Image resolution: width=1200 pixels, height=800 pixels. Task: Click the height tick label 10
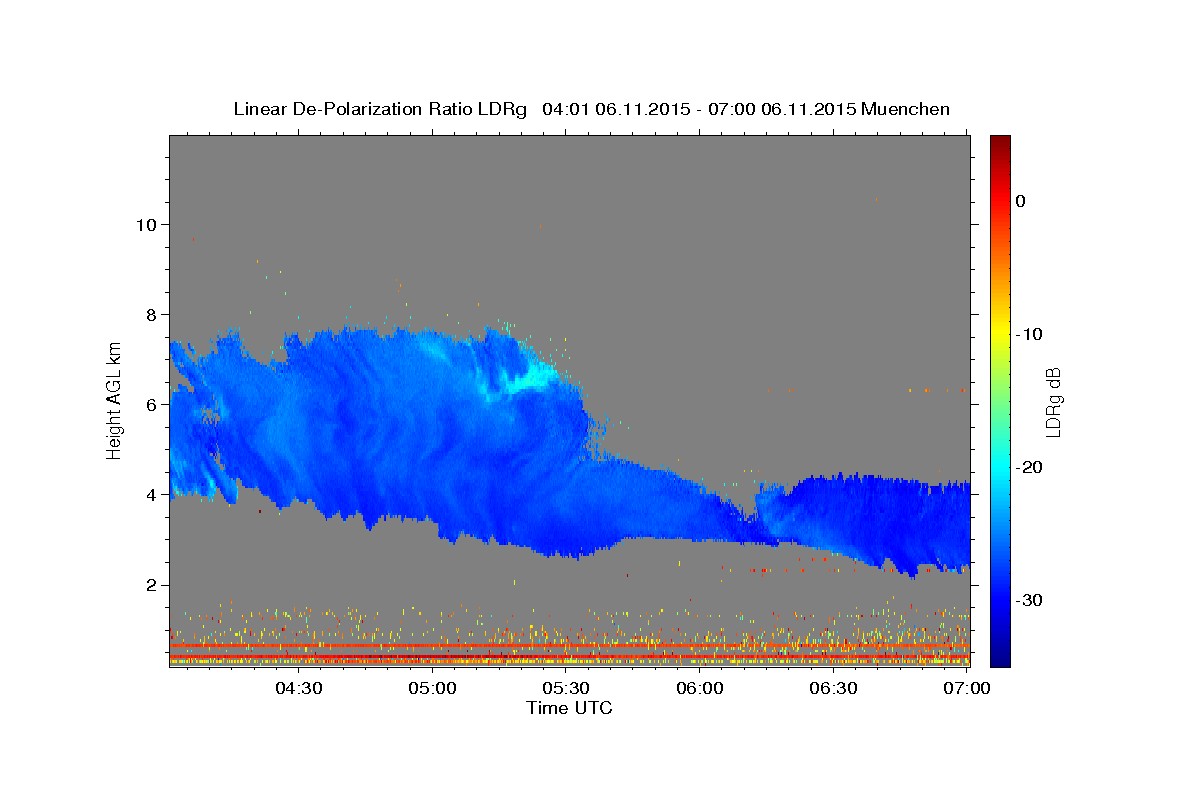click(146, 224)
